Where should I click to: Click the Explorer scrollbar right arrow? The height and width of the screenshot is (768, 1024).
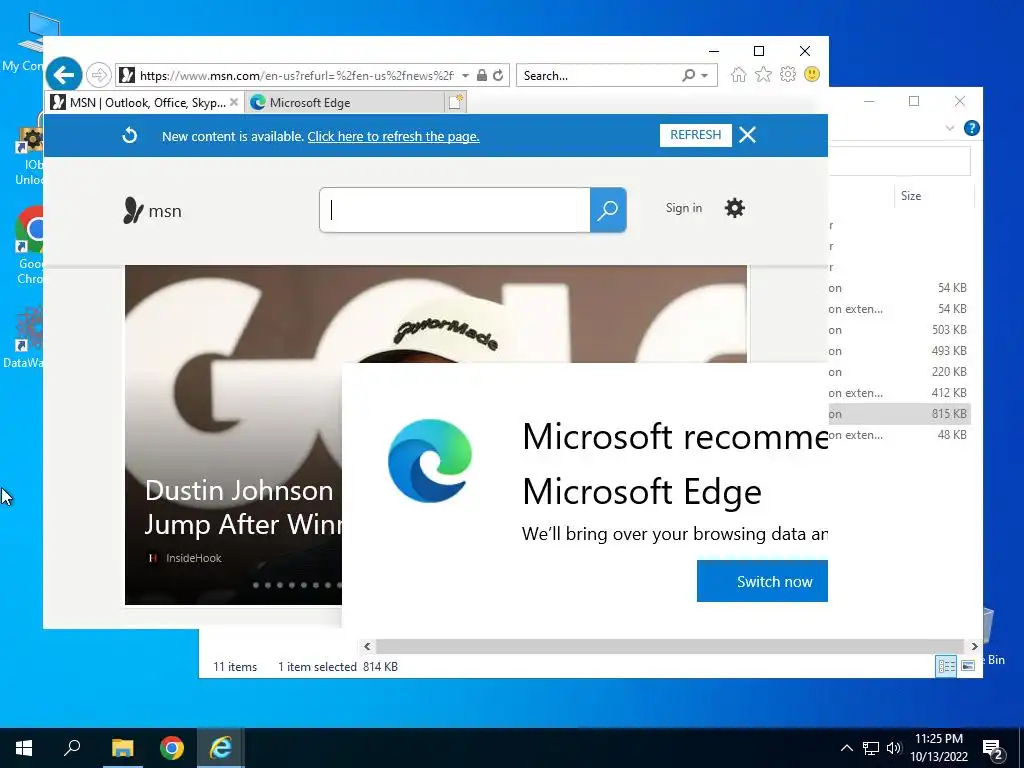(974, 646)
